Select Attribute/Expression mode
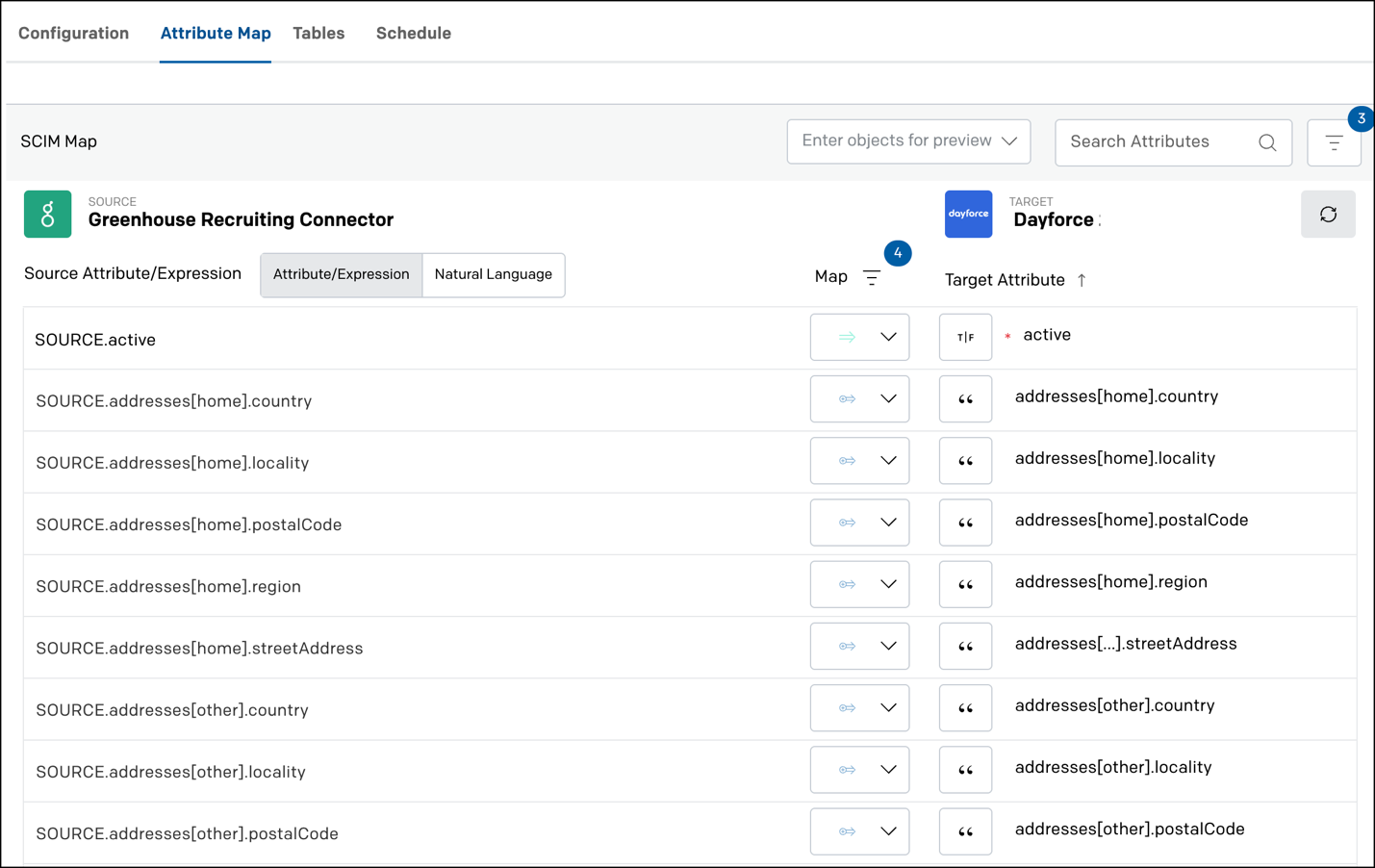The width and height of the screenshot is (1375, 868). click(x=342, y=274)
